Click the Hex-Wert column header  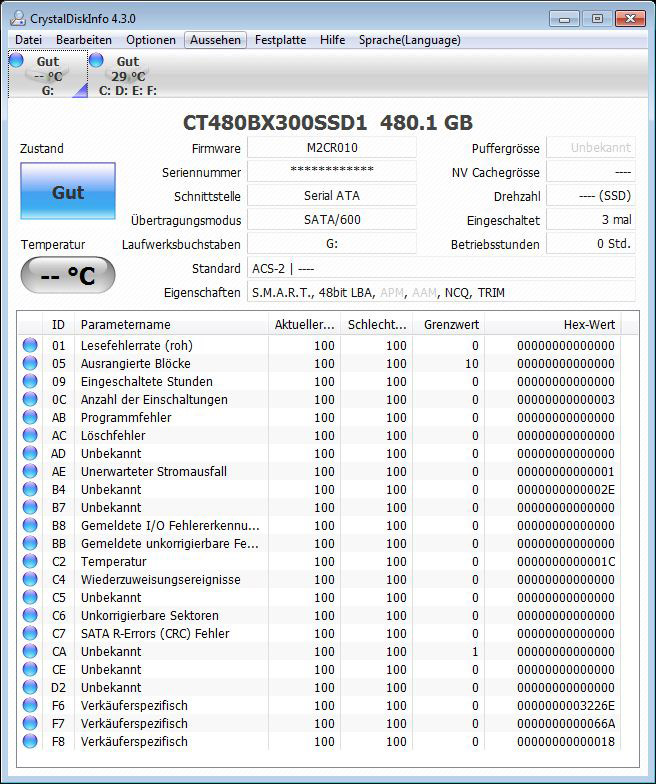pos(553,324)
